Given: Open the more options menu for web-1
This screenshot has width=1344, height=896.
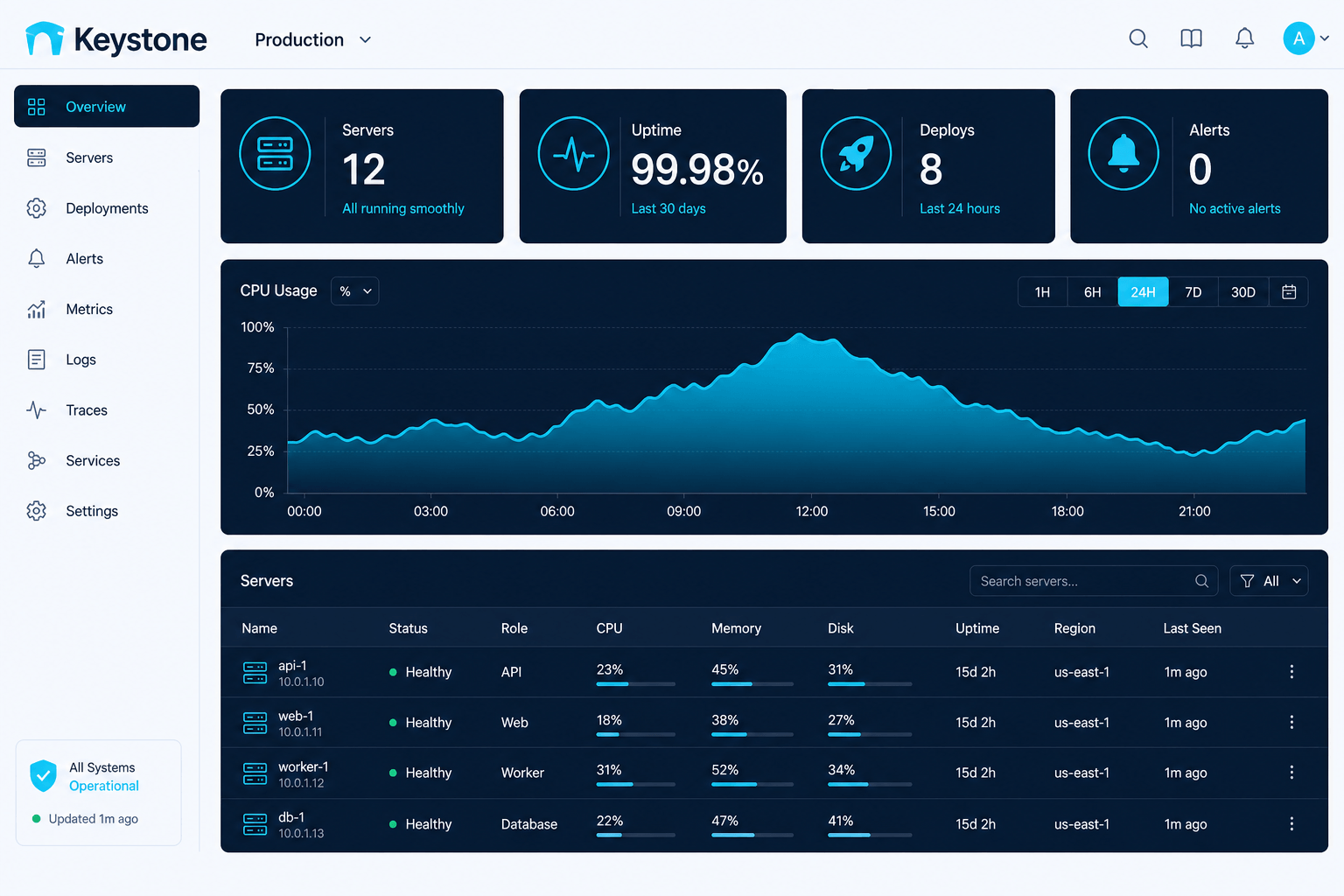Looking at the screenshot, I should [x=1291, y=723].
